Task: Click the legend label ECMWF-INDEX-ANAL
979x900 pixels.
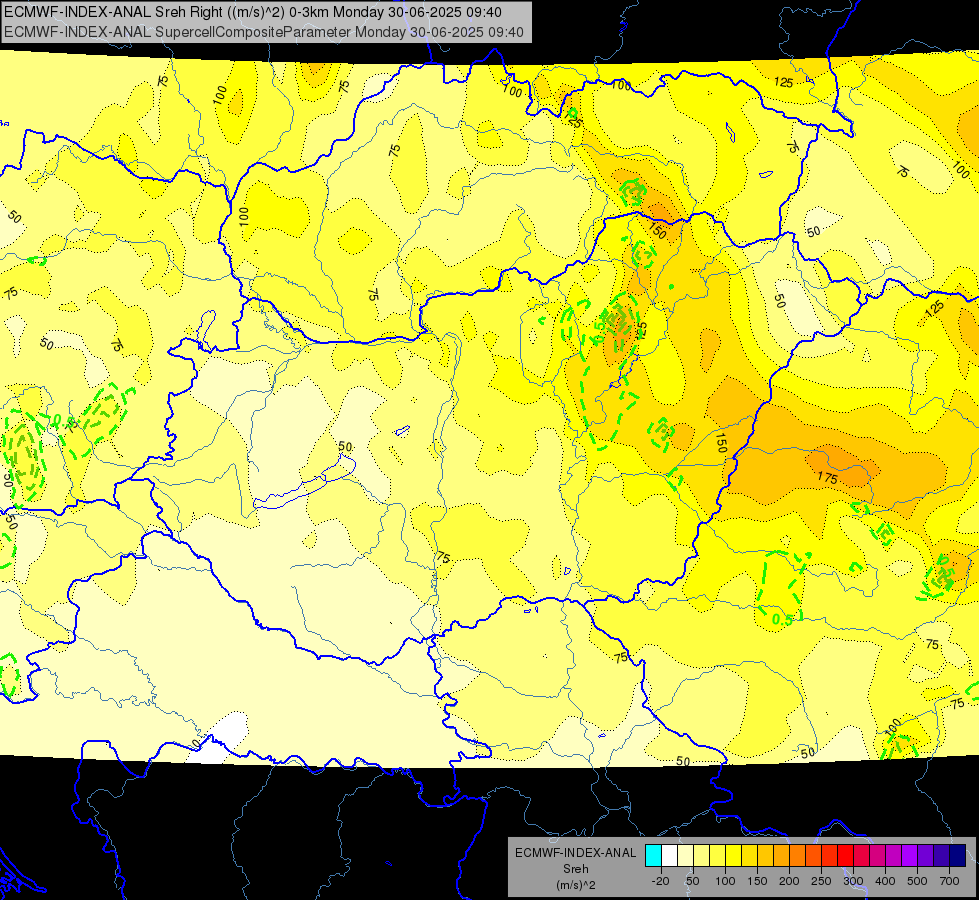Action: [x=576, y=853]
